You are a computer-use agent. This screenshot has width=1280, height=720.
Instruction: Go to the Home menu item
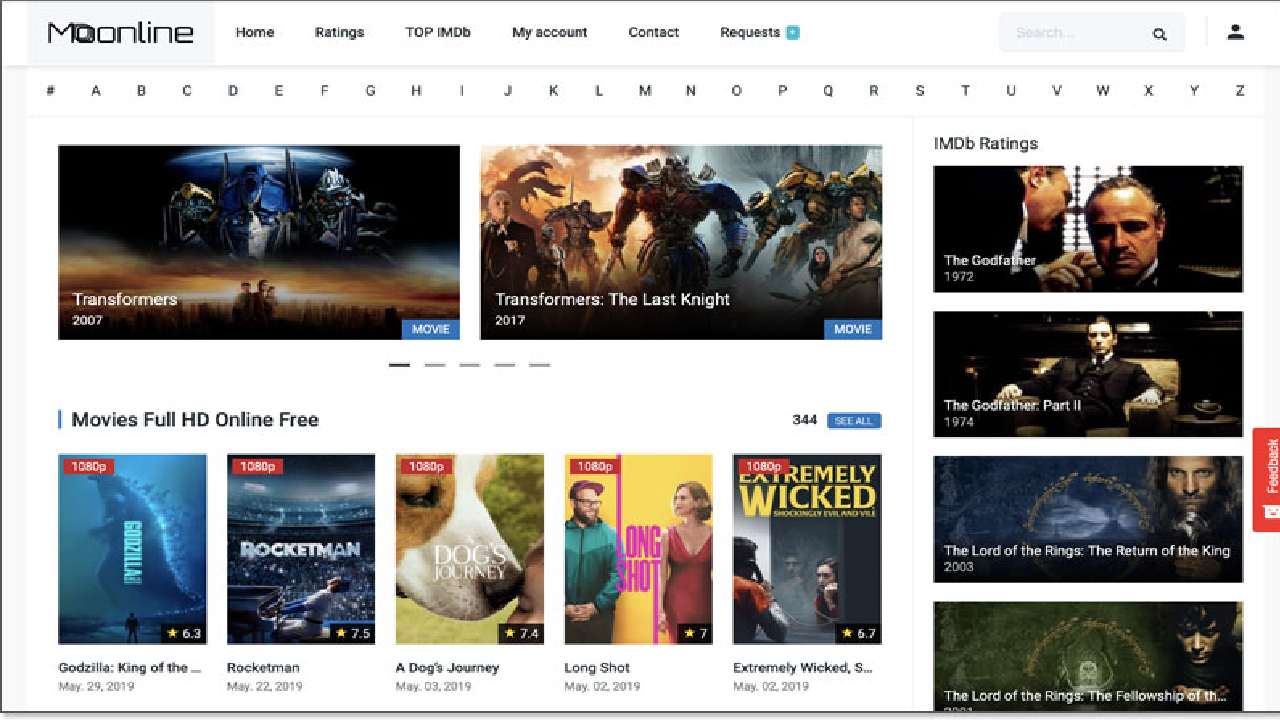(255, 32)
